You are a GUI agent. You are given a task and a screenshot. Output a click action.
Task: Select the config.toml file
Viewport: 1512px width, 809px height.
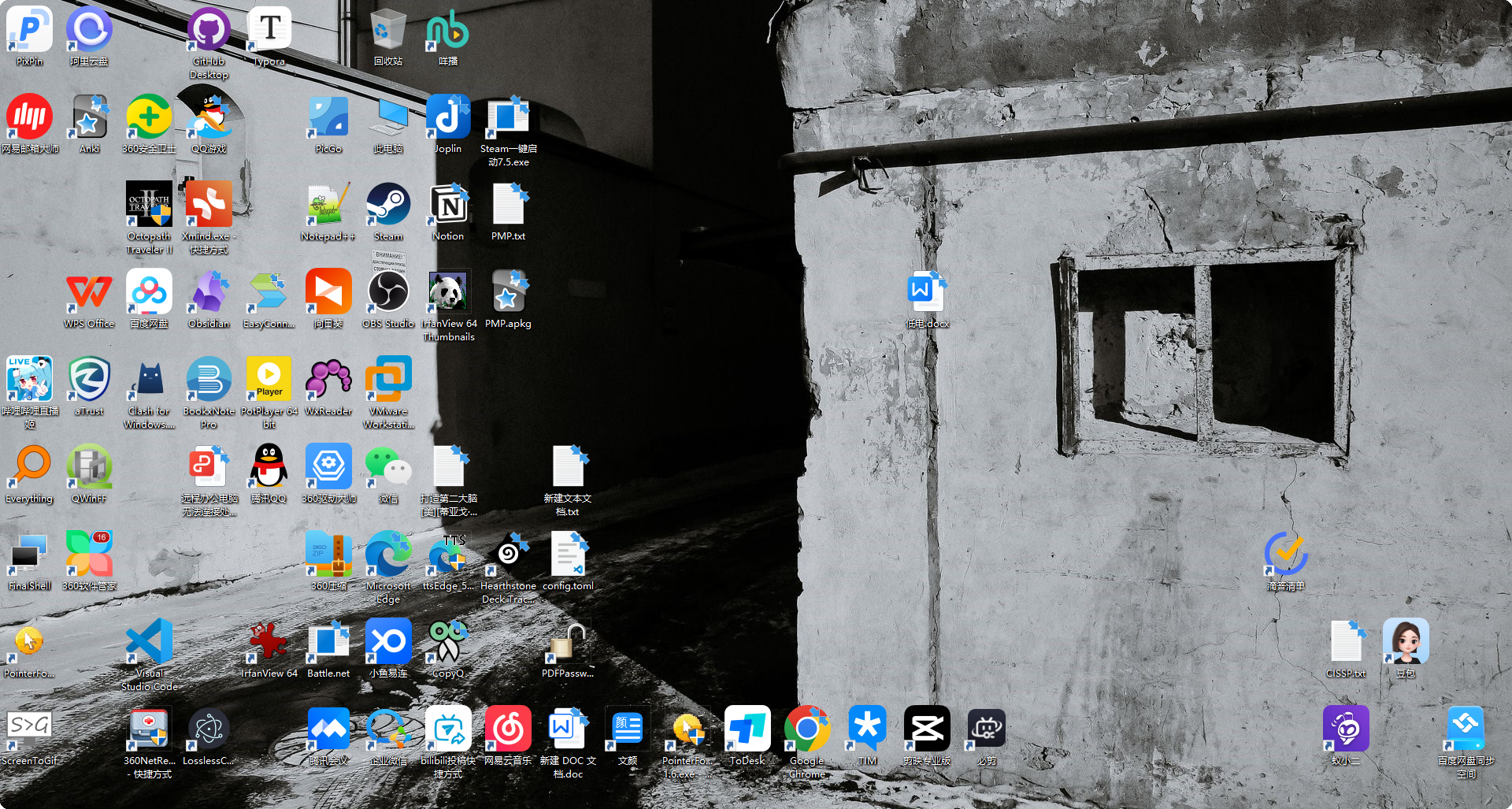pyautogui.click(x=568, y=555)
